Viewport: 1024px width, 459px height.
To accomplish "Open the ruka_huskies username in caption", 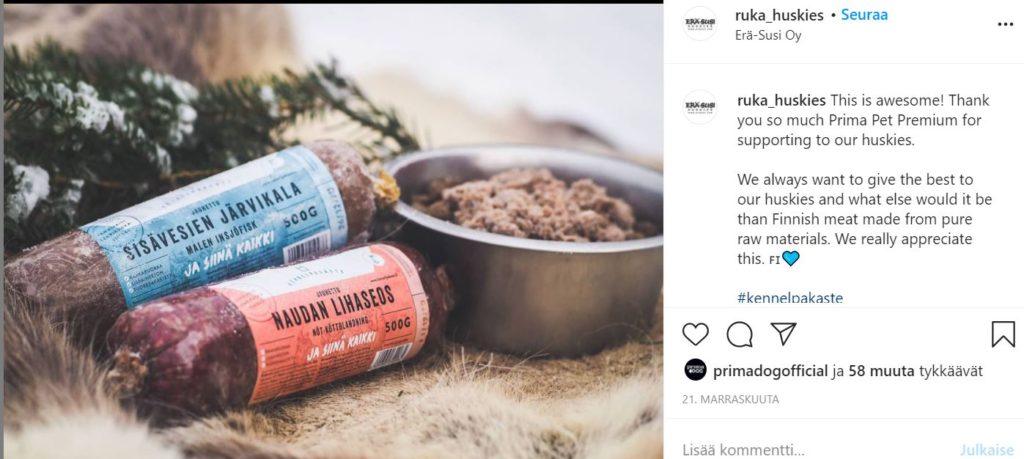I will coord(782,101).
